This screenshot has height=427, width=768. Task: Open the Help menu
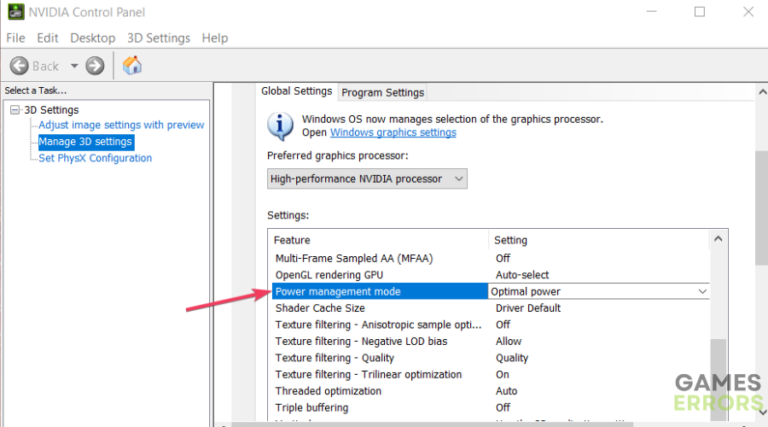pos(215,38)
